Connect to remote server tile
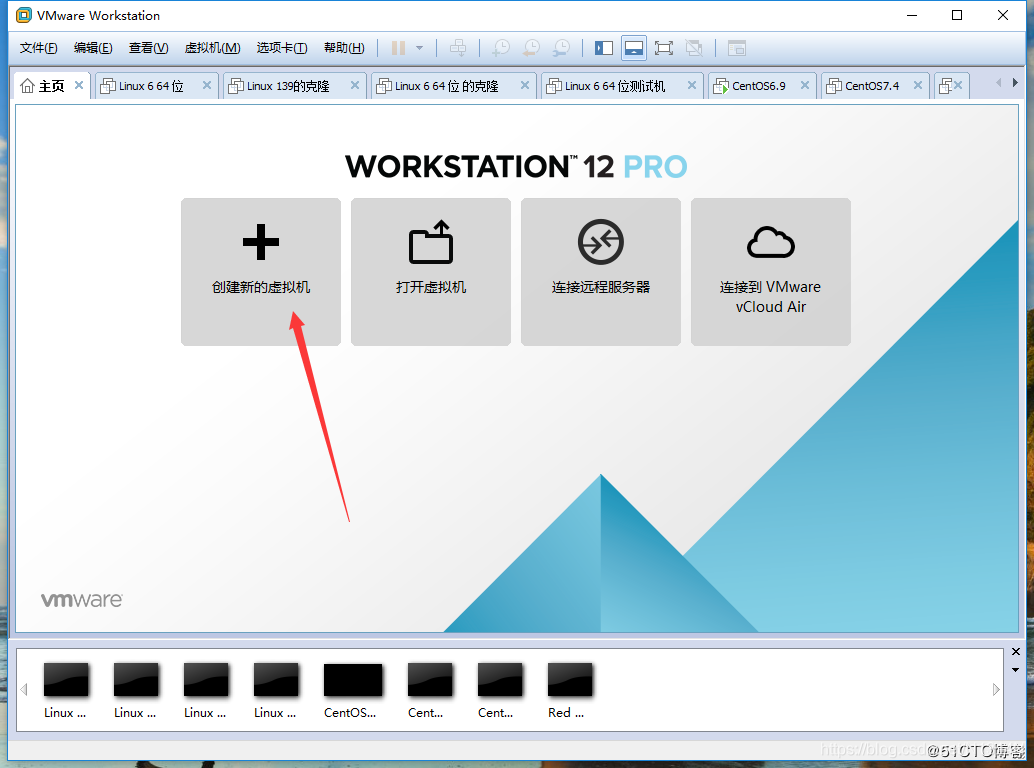This screenshot has height=768, width=1034. [601, 272]
